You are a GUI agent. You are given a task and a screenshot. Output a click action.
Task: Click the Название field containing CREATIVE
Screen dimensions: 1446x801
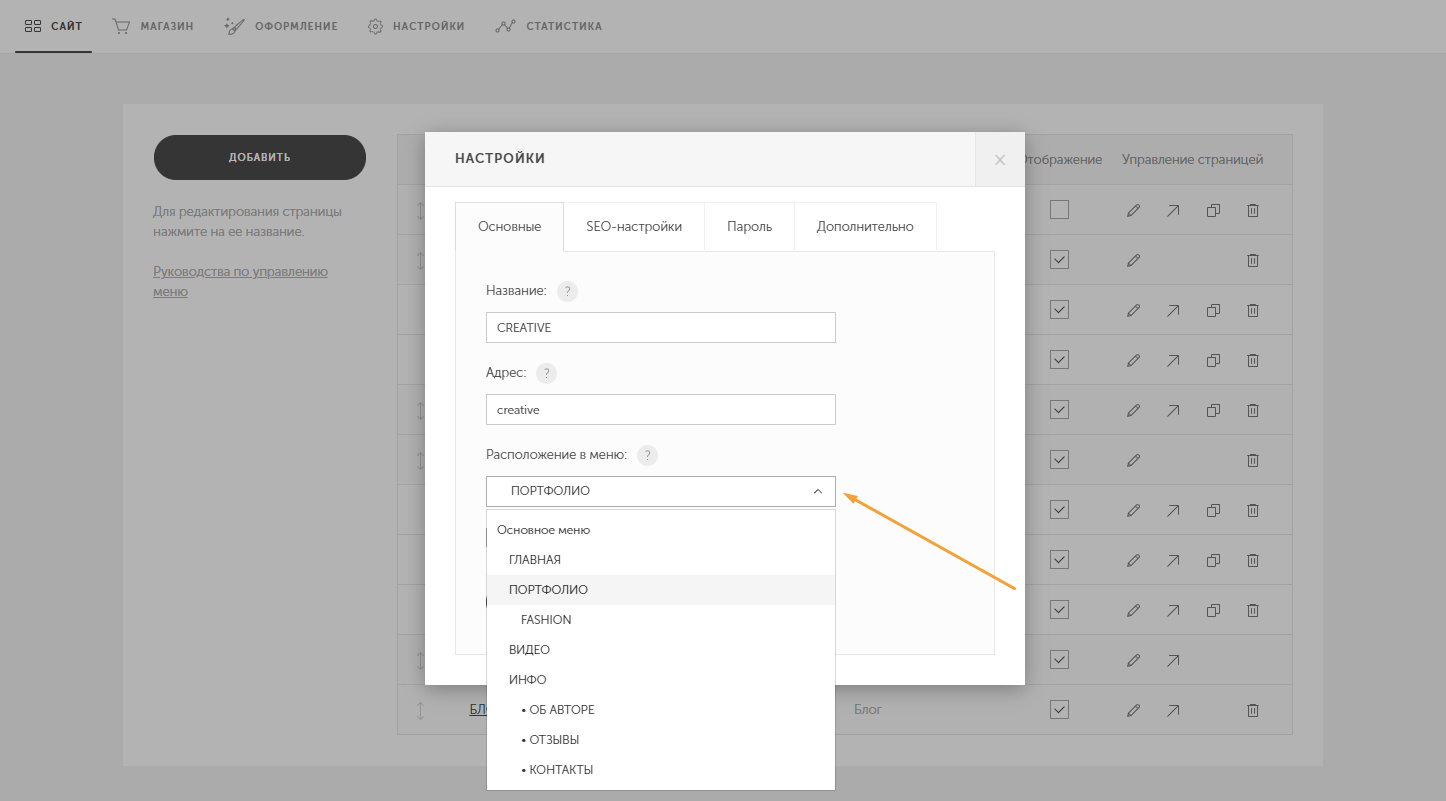661,327
